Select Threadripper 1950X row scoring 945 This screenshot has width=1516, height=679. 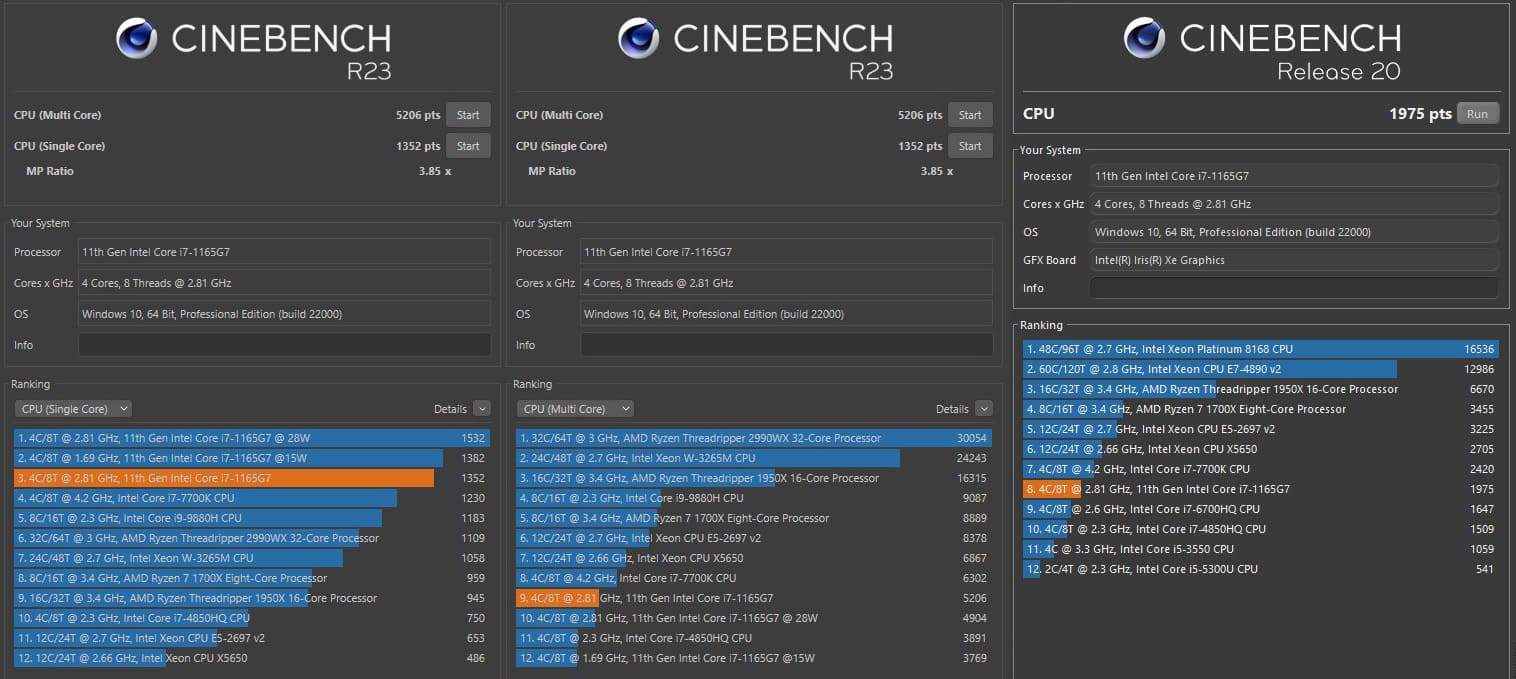(252, 598)
